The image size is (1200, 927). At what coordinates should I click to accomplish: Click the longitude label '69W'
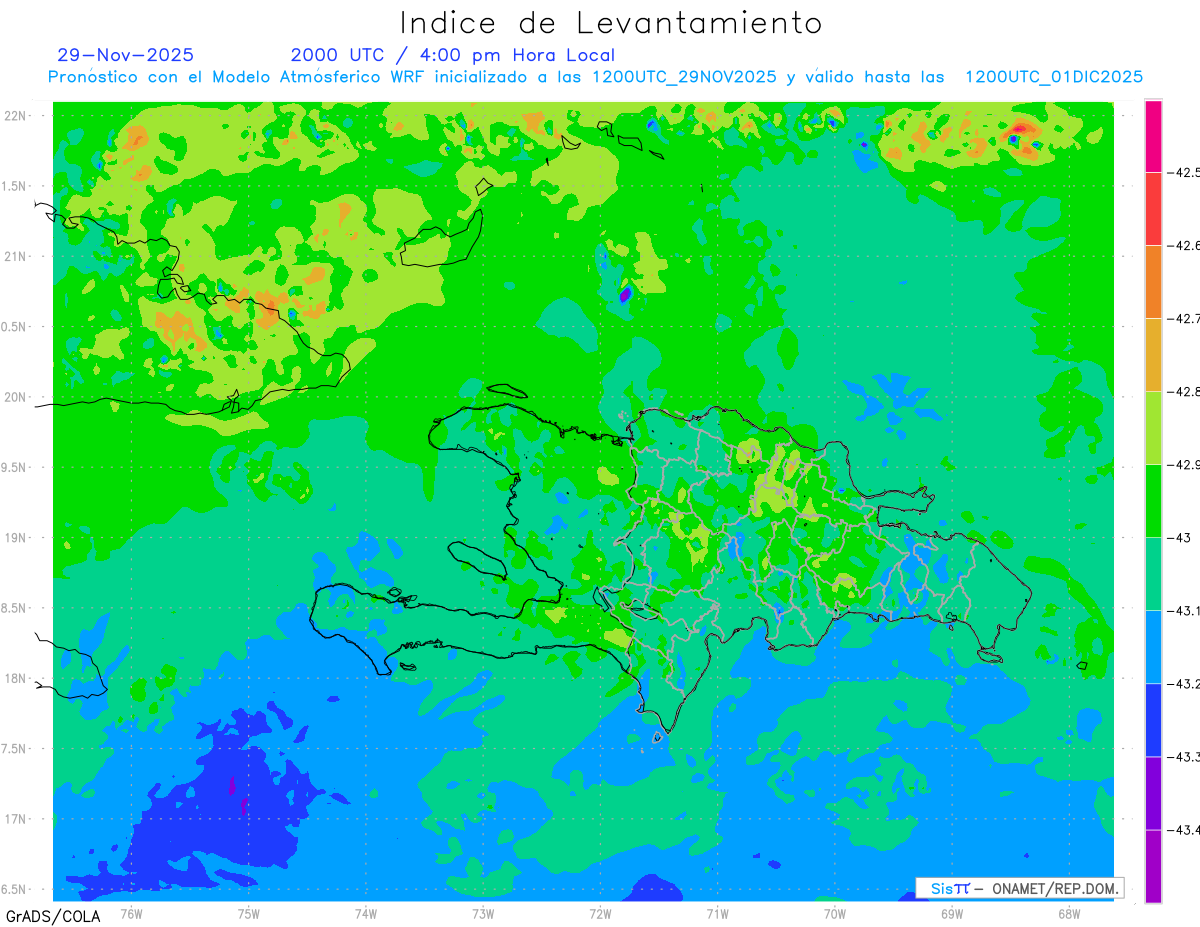point(952,913)
